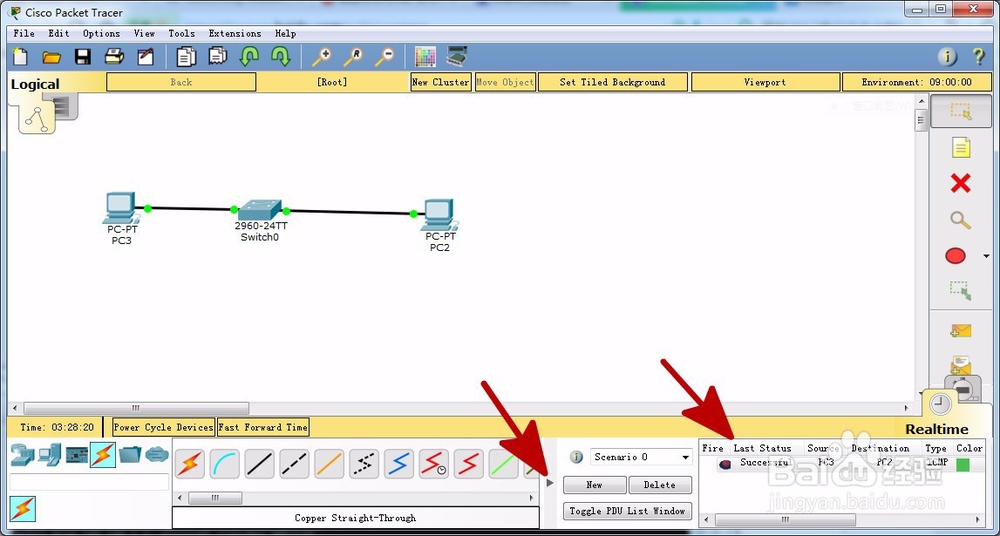Pick the plain red Serial DTE cable

[x=469, y=464]
